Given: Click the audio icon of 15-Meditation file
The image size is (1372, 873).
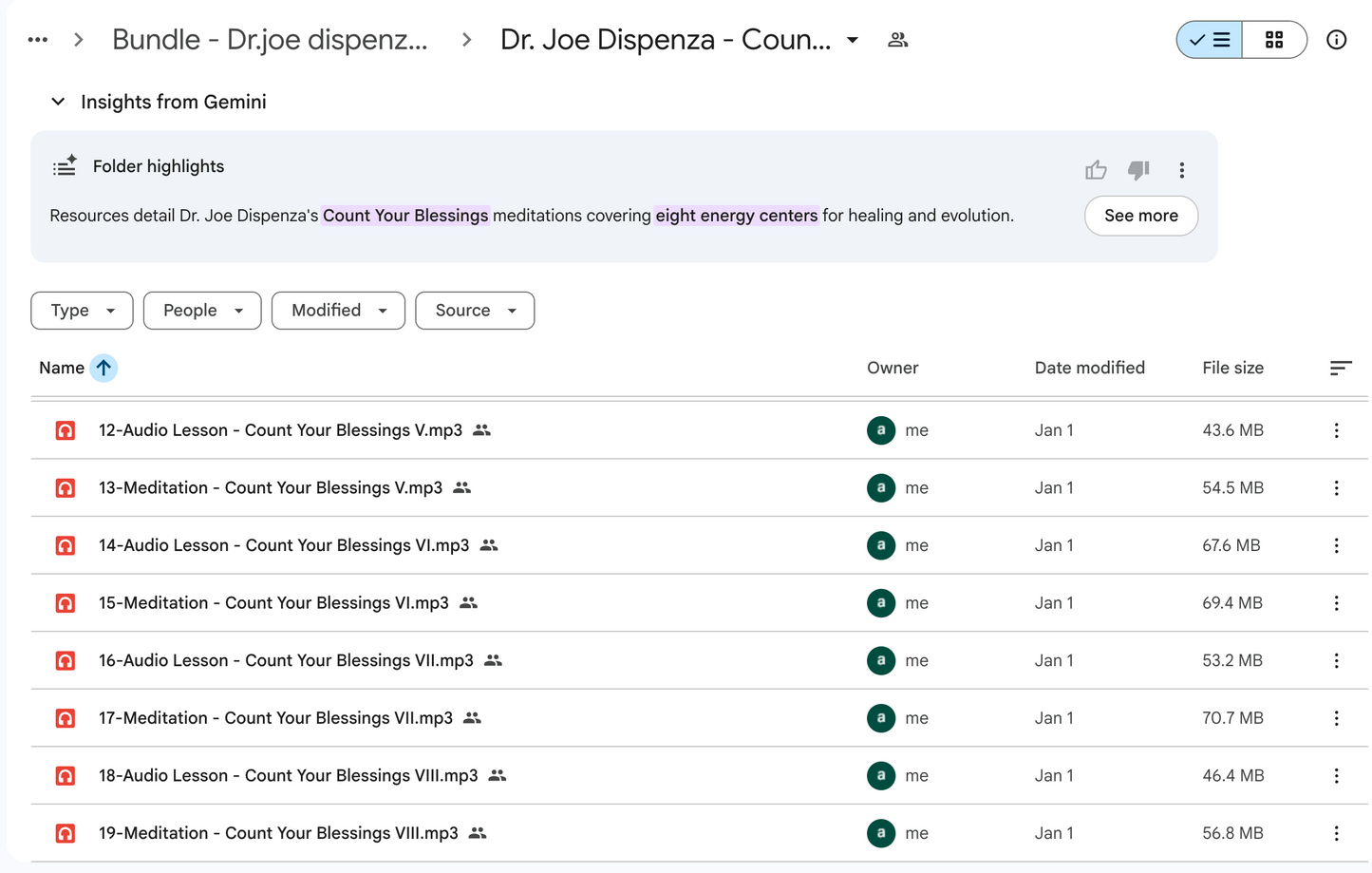Looking at the screenshot, I should (x=66, y=603).
